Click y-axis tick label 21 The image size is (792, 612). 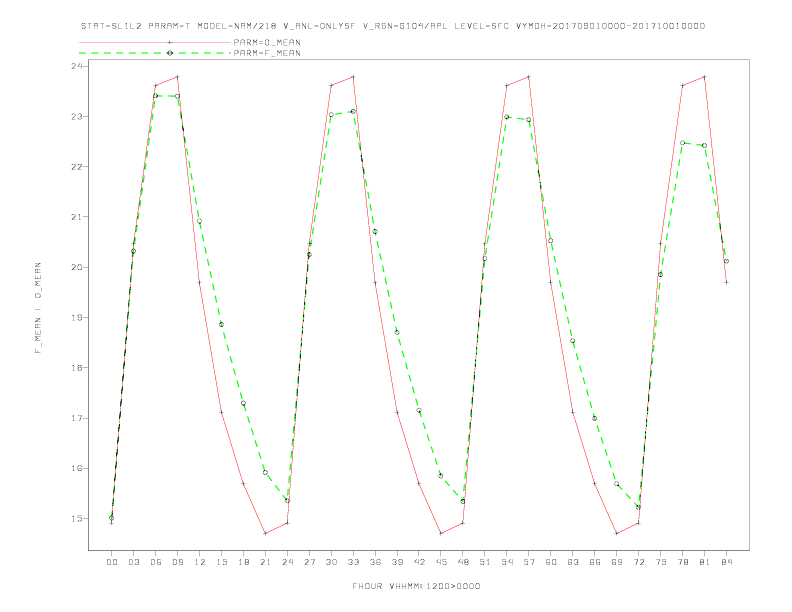point(77,217)
